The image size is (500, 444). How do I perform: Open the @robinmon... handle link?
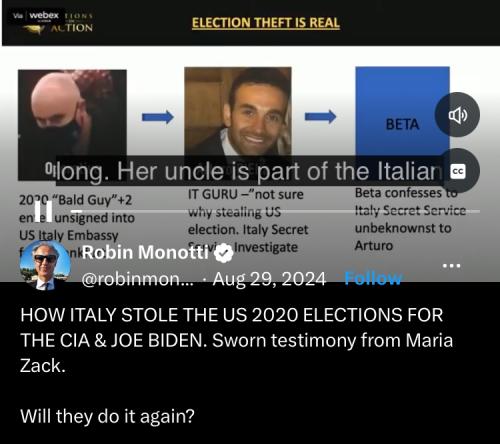[137, 279]
